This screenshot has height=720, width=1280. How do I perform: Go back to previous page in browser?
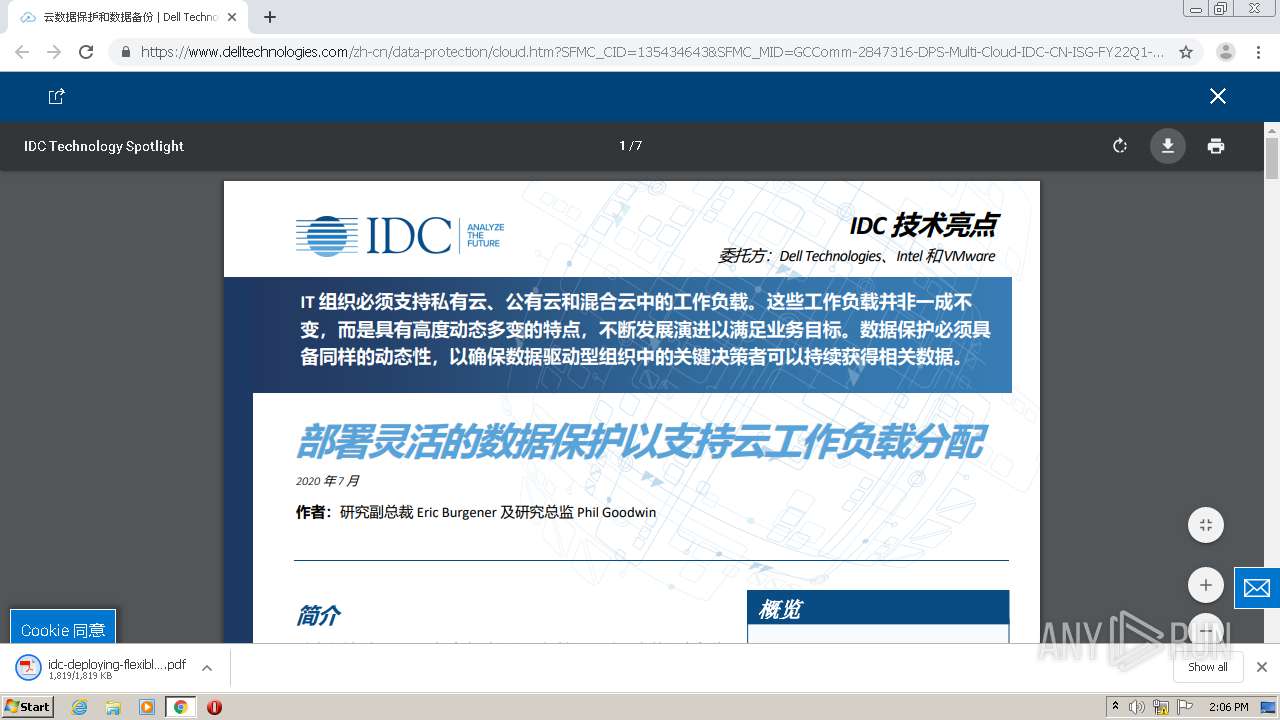[x=22, y=52]
